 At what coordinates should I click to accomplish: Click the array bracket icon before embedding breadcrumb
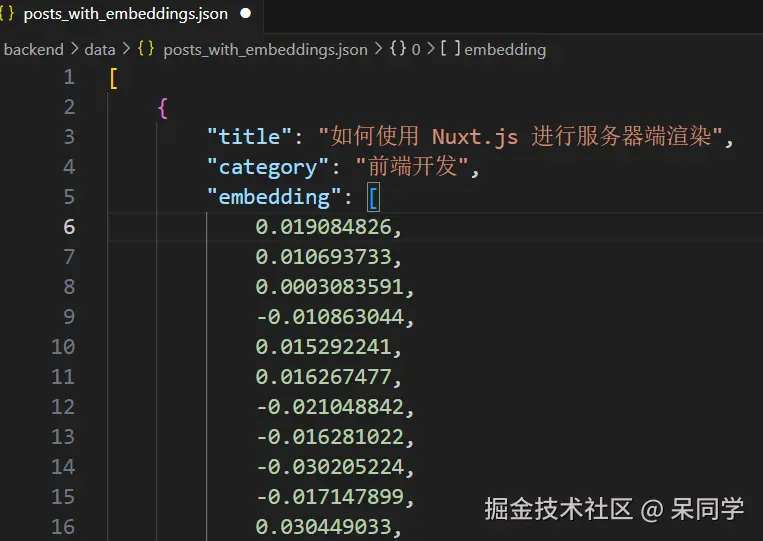(x=450, y=48)
